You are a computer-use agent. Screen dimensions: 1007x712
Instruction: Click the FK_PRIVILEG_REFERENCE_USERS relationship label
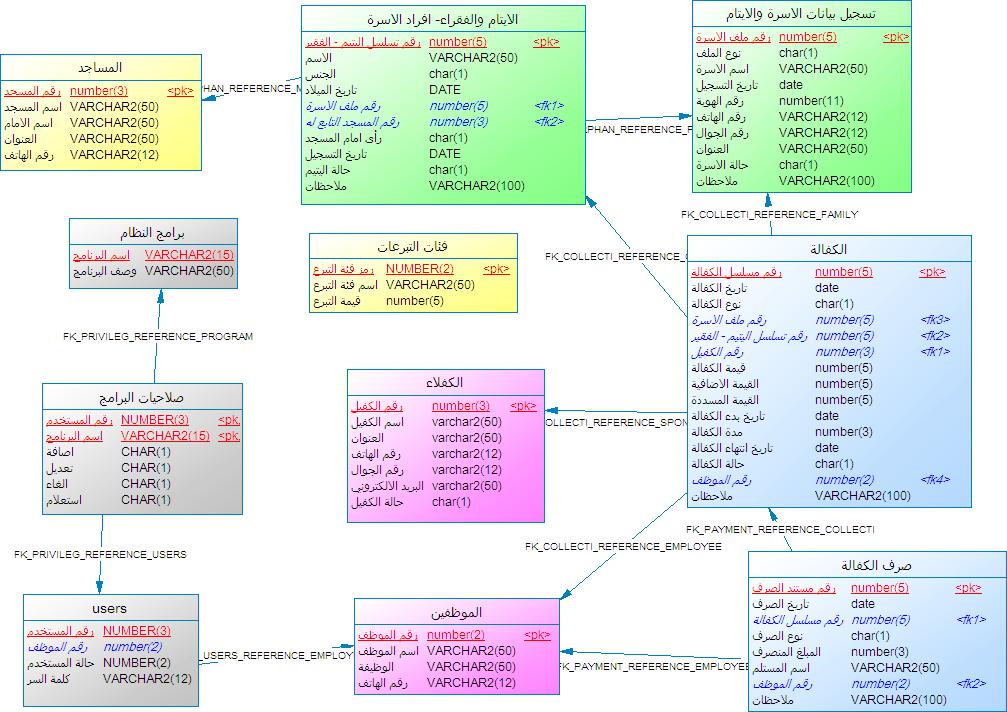(x=100, y=554)
